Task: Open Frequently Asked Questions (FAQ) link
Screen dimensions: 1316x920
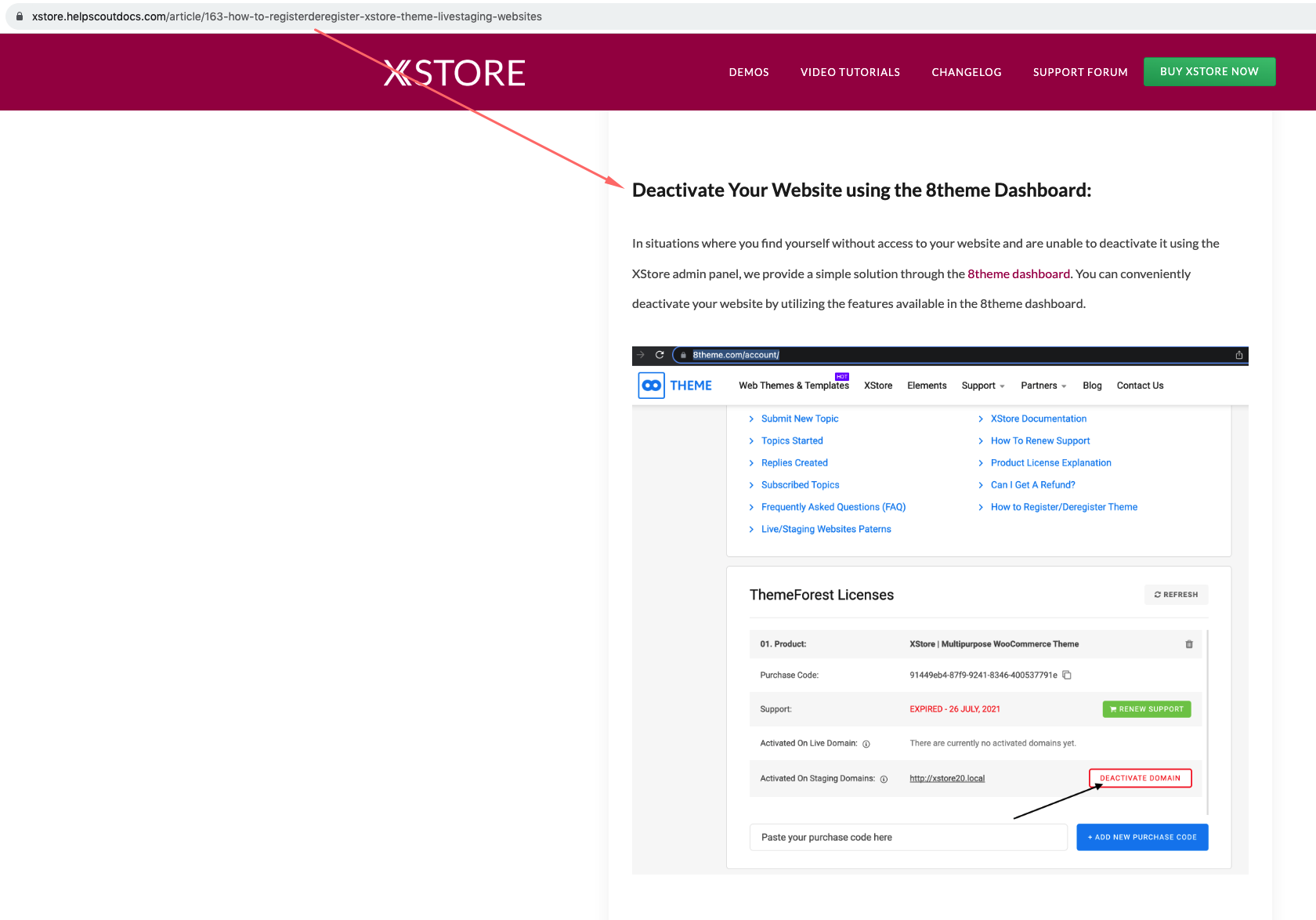Action: pos(833,507)
